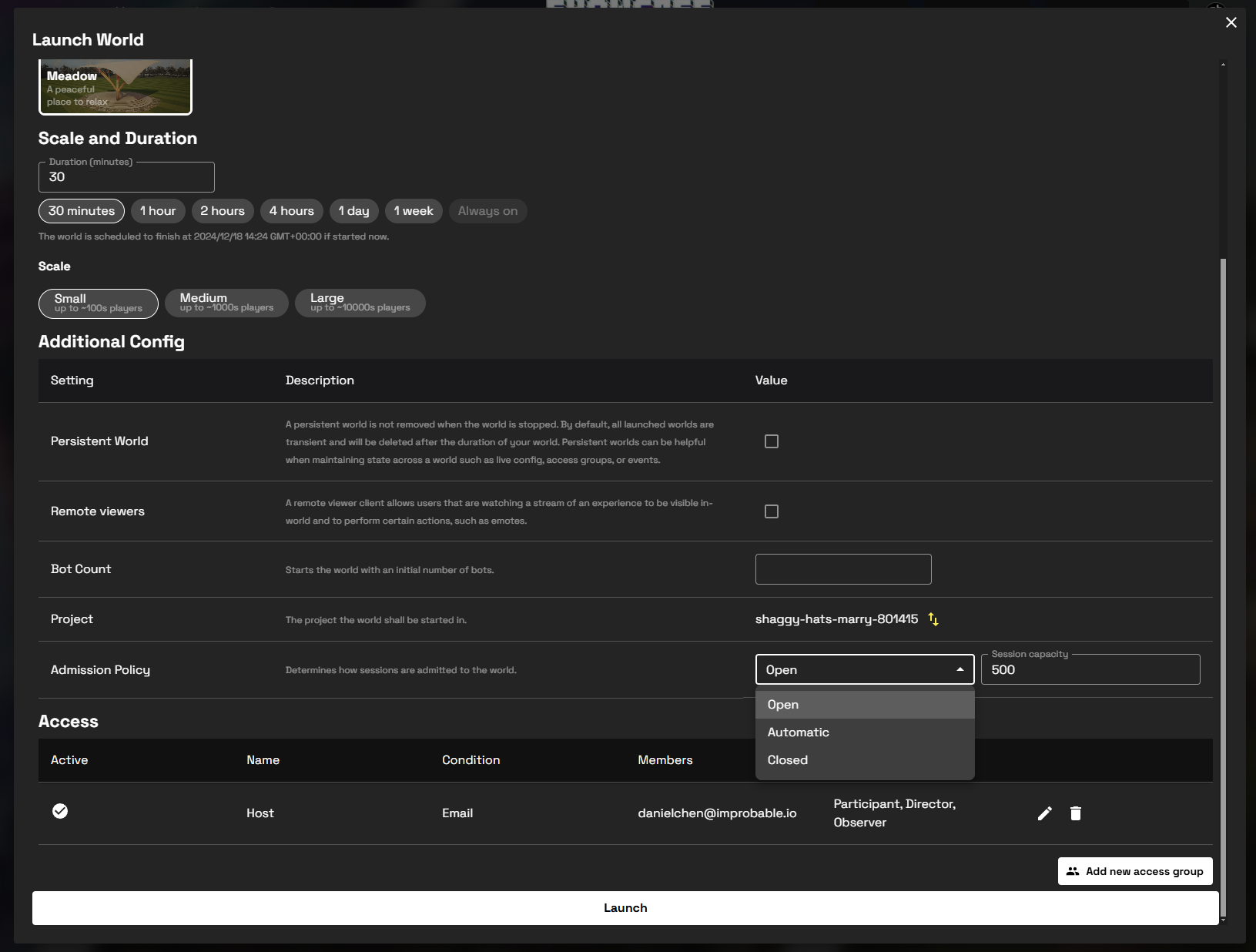
Task: Choose the Medium scale option
Action: pos(226,303)
